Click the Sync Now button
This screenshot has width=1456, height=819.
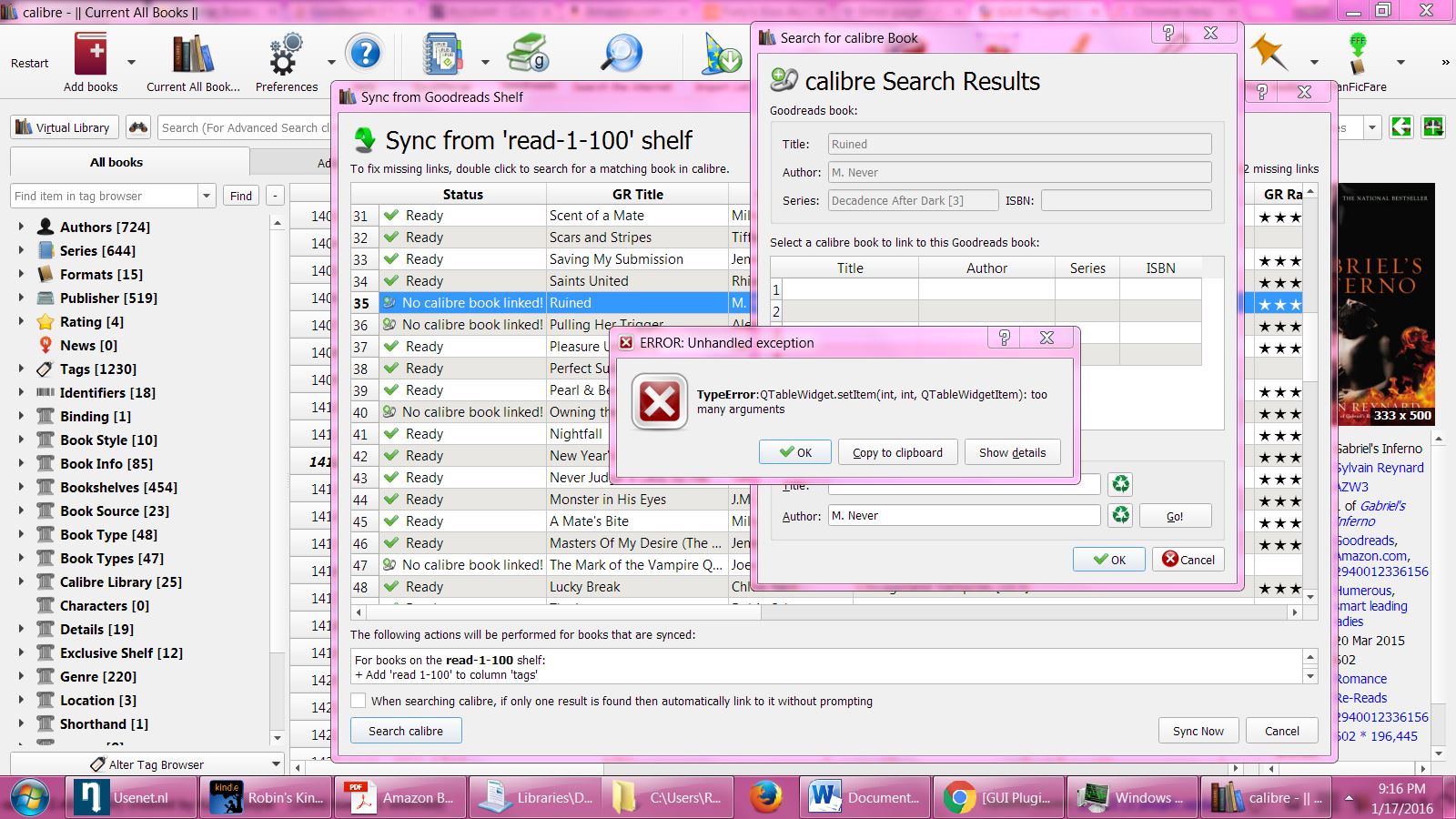[1198, 731]
